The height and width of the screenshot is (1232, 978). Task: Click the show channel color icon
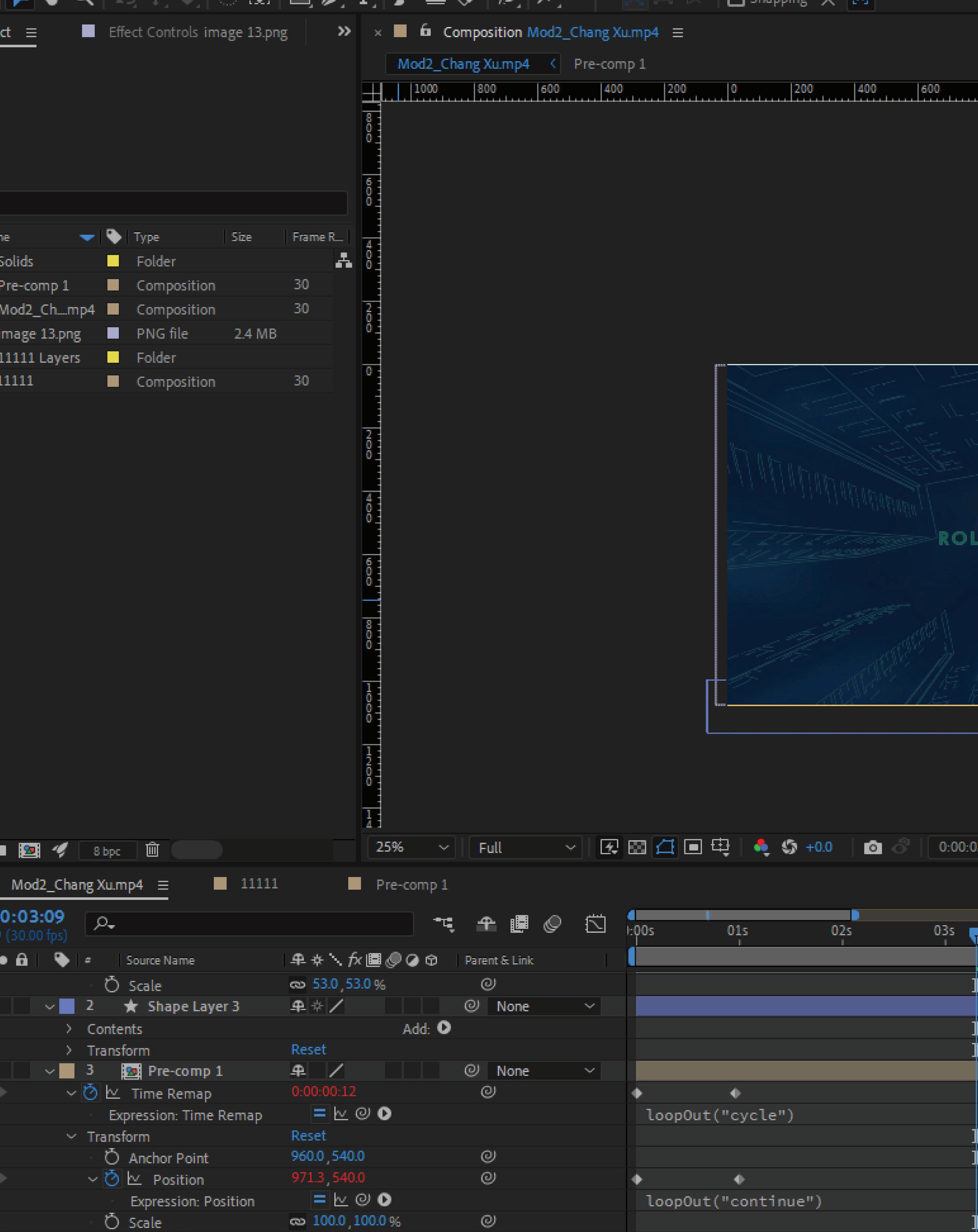(x=761, y=847)
